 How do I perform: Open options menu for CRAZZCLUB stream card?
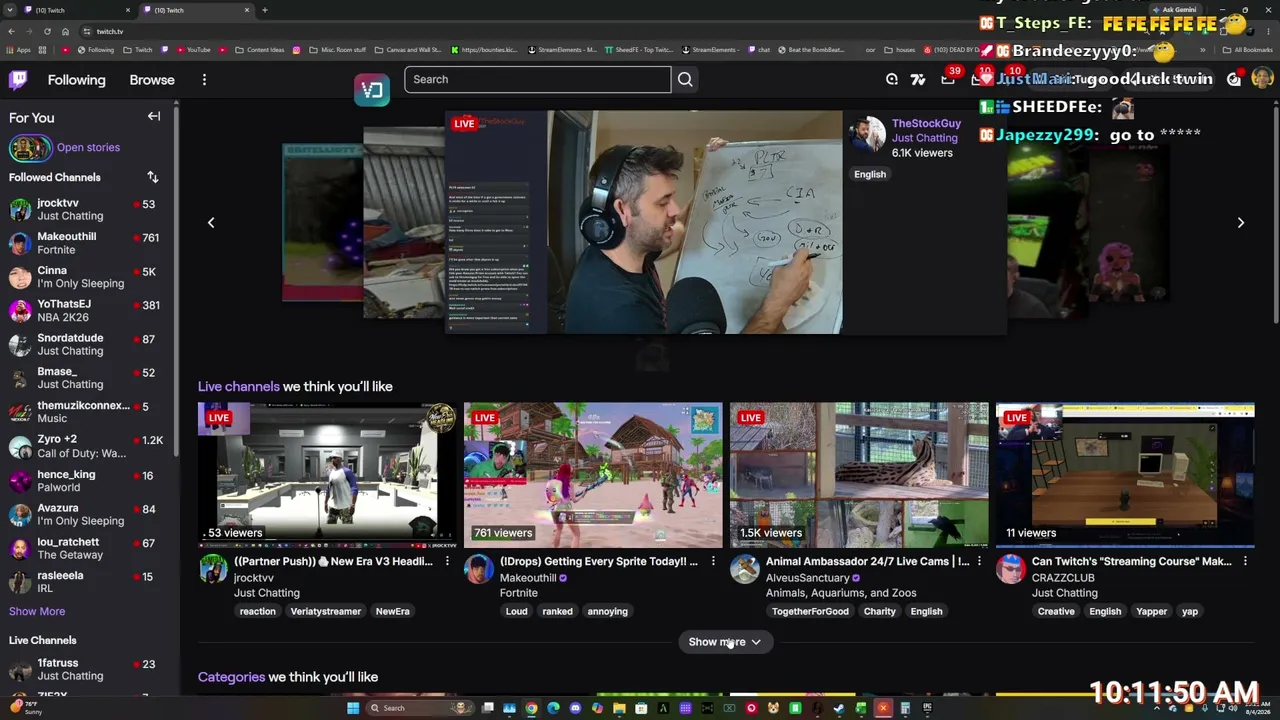pos(1245,562)
